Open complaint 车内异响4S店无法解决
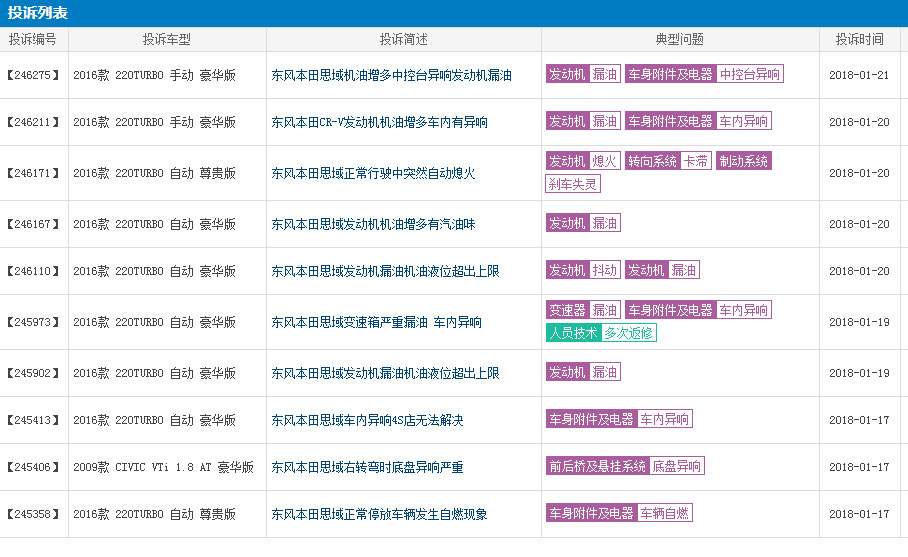908x557 pixels. (367, 420)
